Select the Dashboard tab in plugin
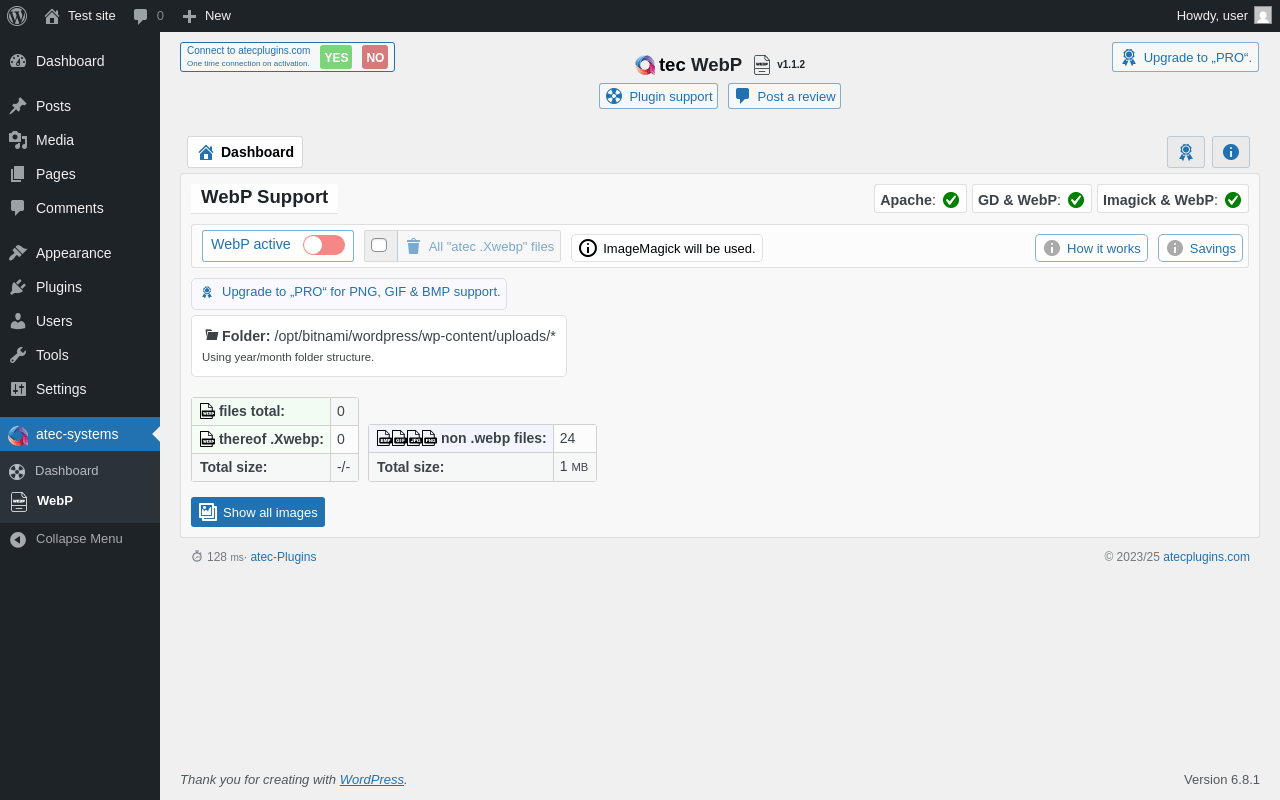Screen dimensions: 1280x800 tap(245, 152)
